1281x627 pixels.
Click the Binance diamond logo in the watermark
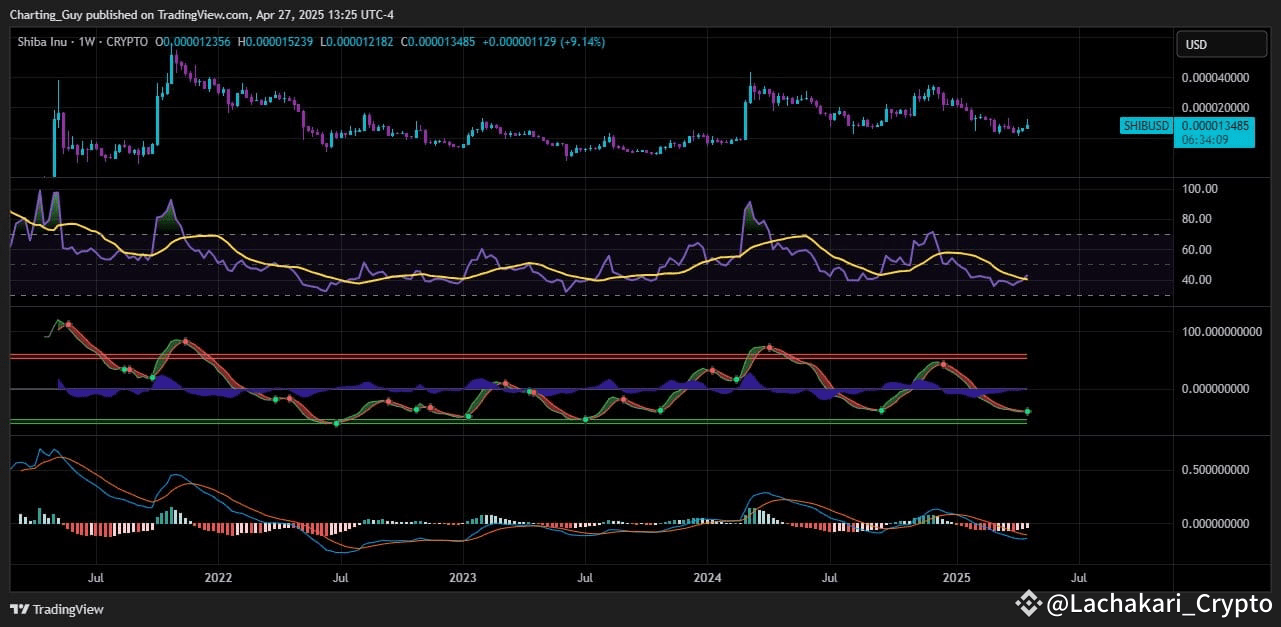(x=1029, y=603)
